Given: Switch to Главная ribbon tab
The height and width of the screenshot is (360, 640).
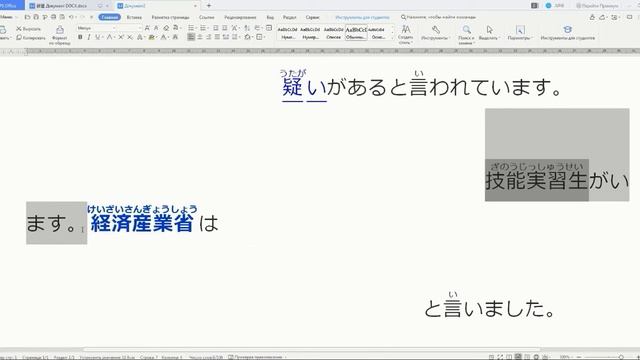Looking at the screenshot, I should pyautogui.click(x=109, y=17).
